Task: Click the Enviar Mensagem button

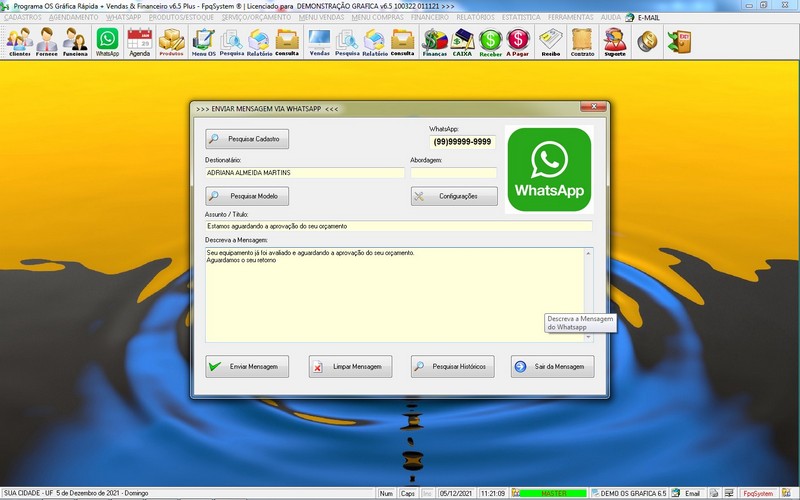Action: pos(247,366)
